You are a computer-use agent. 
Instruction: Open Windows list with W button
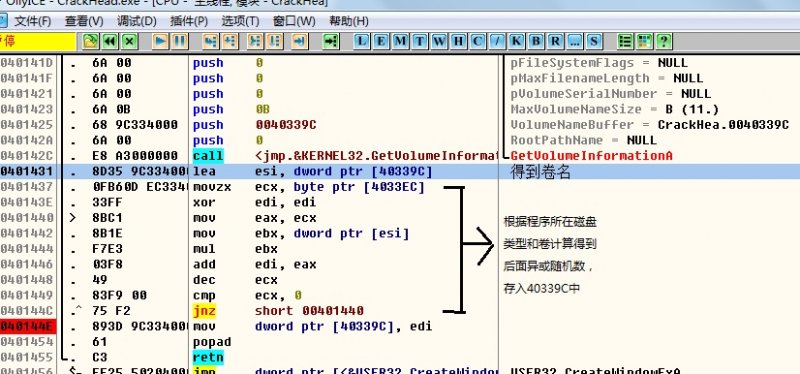point(439,41)
